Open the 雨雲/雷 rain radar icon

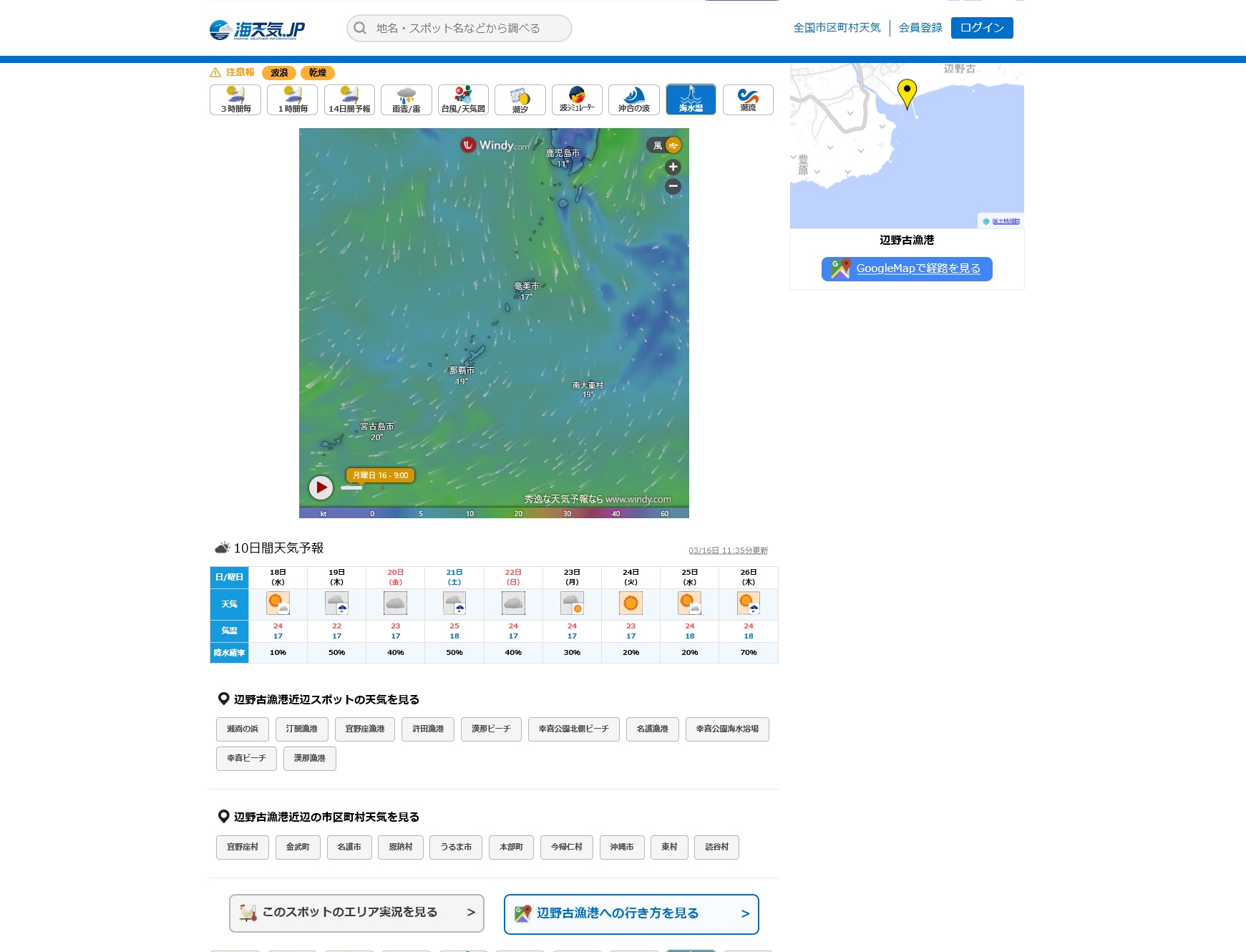pyautogui.click(x=406, y=99)
